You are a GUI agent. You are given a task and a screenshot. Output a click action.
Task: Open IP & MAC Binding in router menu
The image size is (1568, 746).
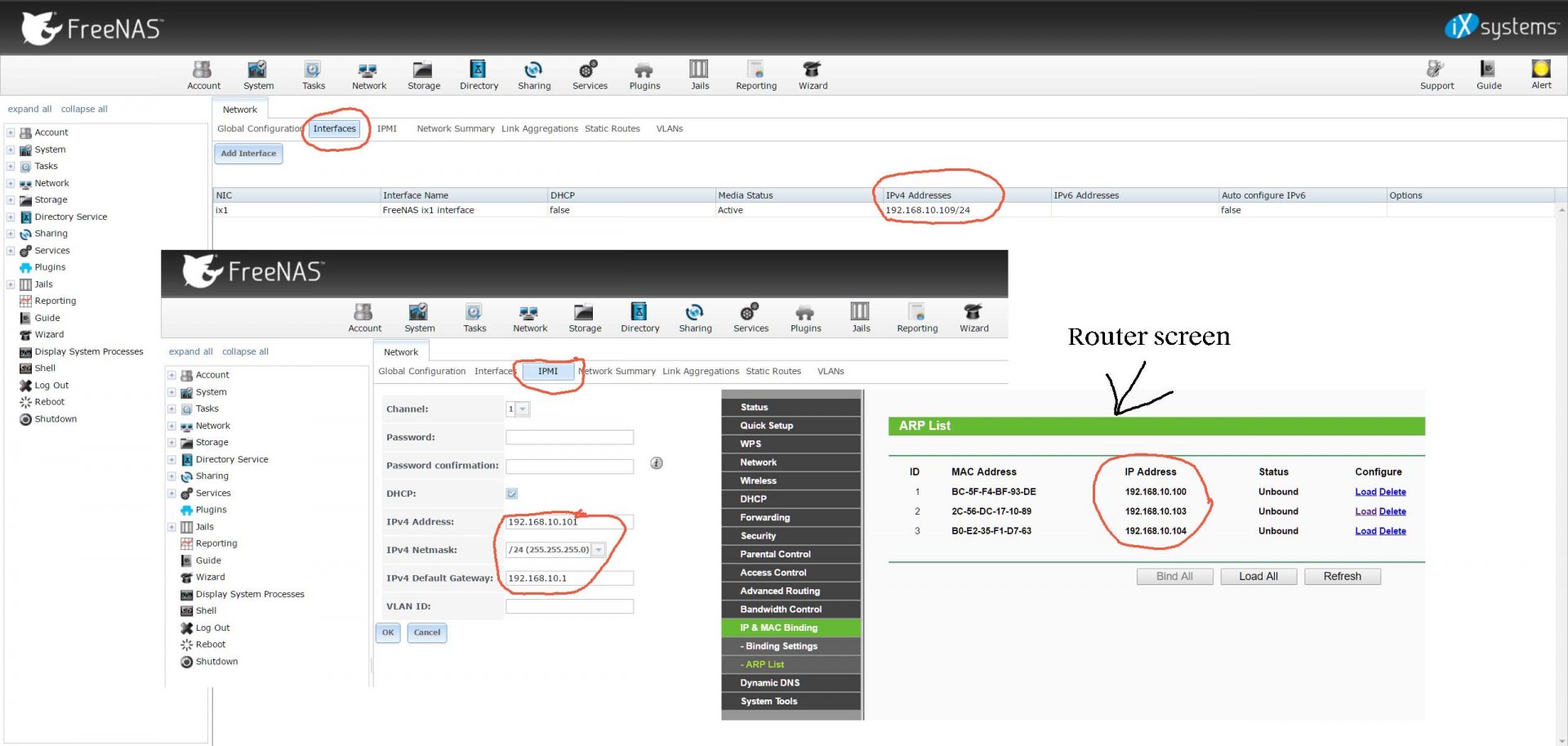click(x=791, y=628)
